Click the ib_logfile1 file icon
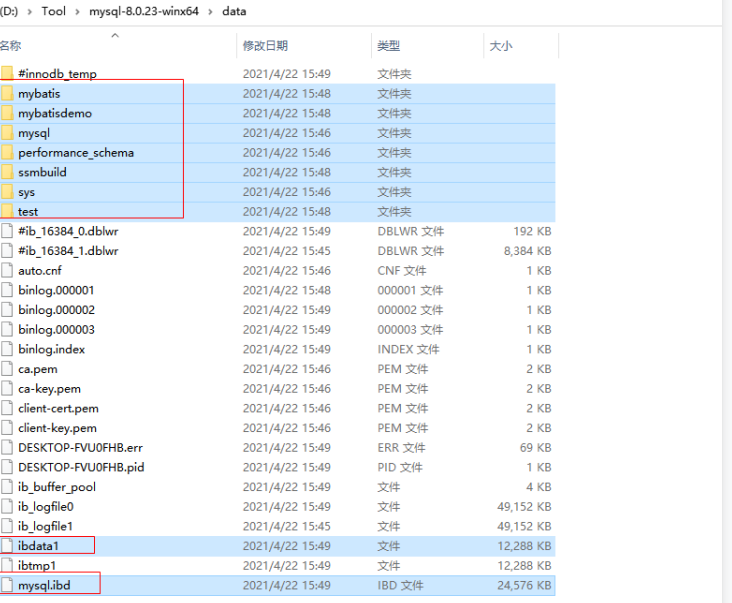Screen dimensions: 732x603 point(7,526)
